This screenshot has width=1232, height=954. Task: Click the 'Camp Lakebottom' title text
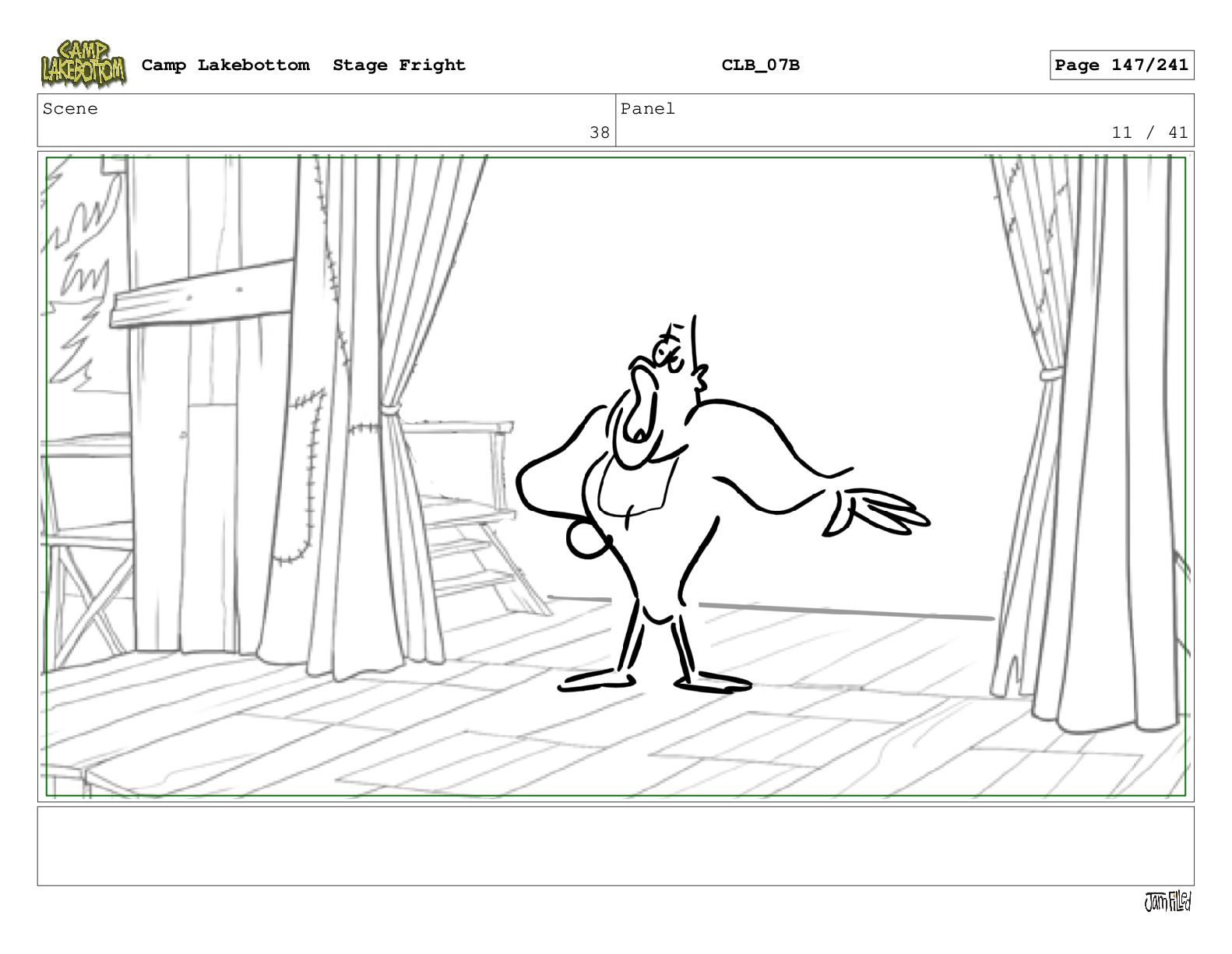pyautogui.click(x=225, y=65)
